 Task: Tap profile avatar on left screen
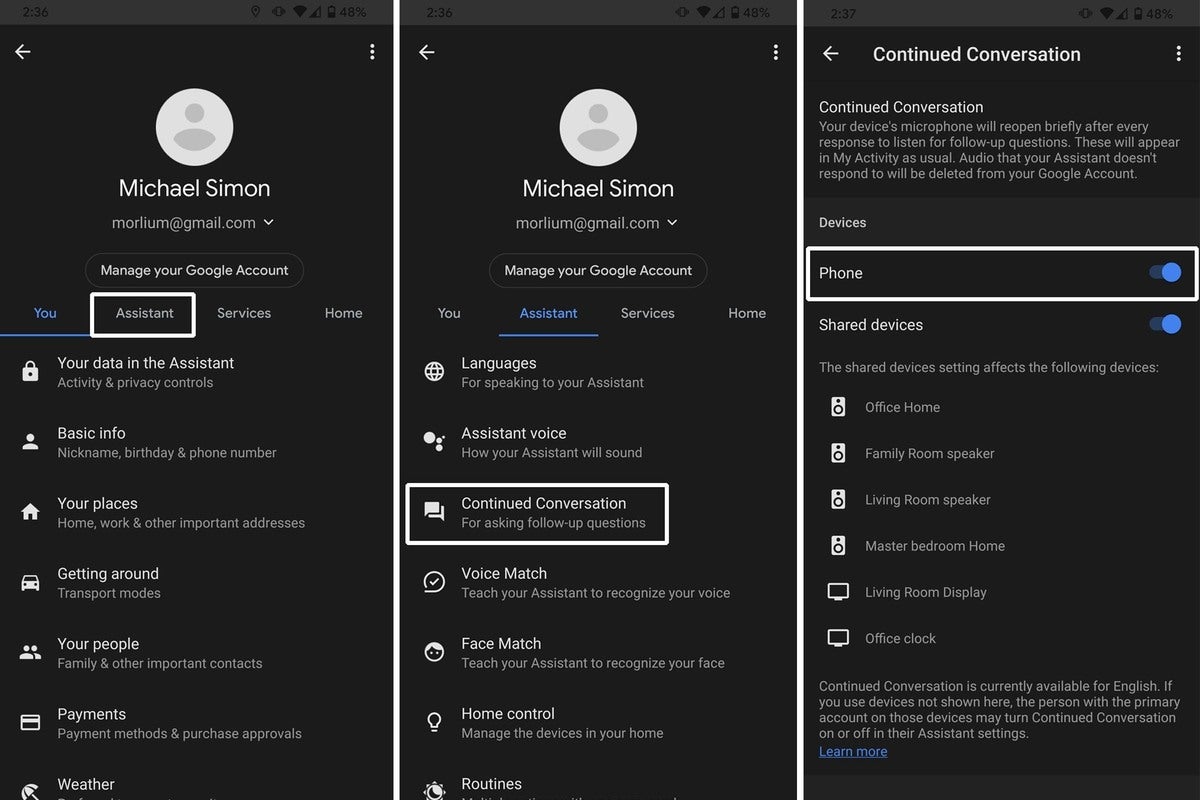point(194,127)
